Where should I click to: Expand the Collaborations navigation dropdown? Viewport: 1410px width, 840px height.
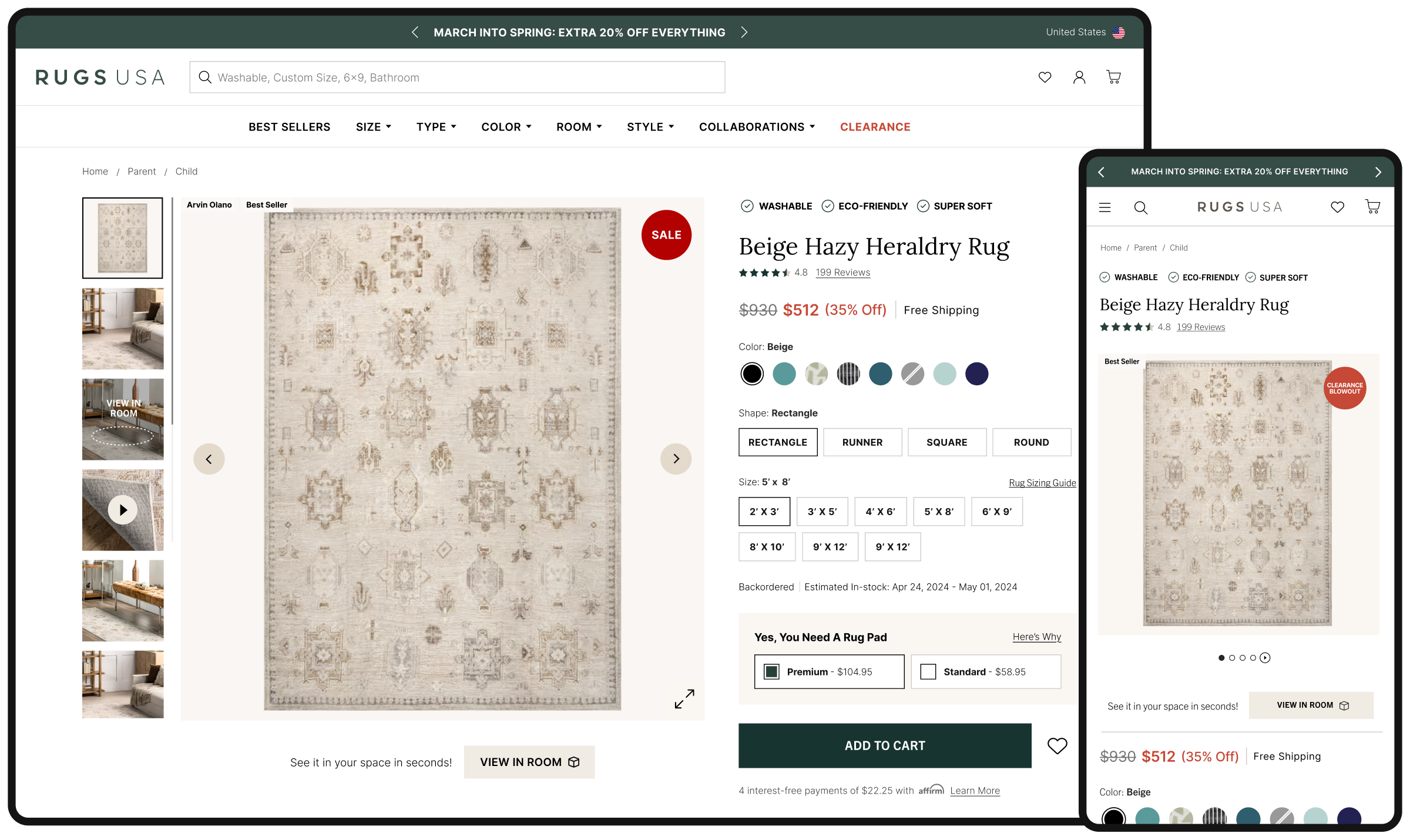click(757, 127)
